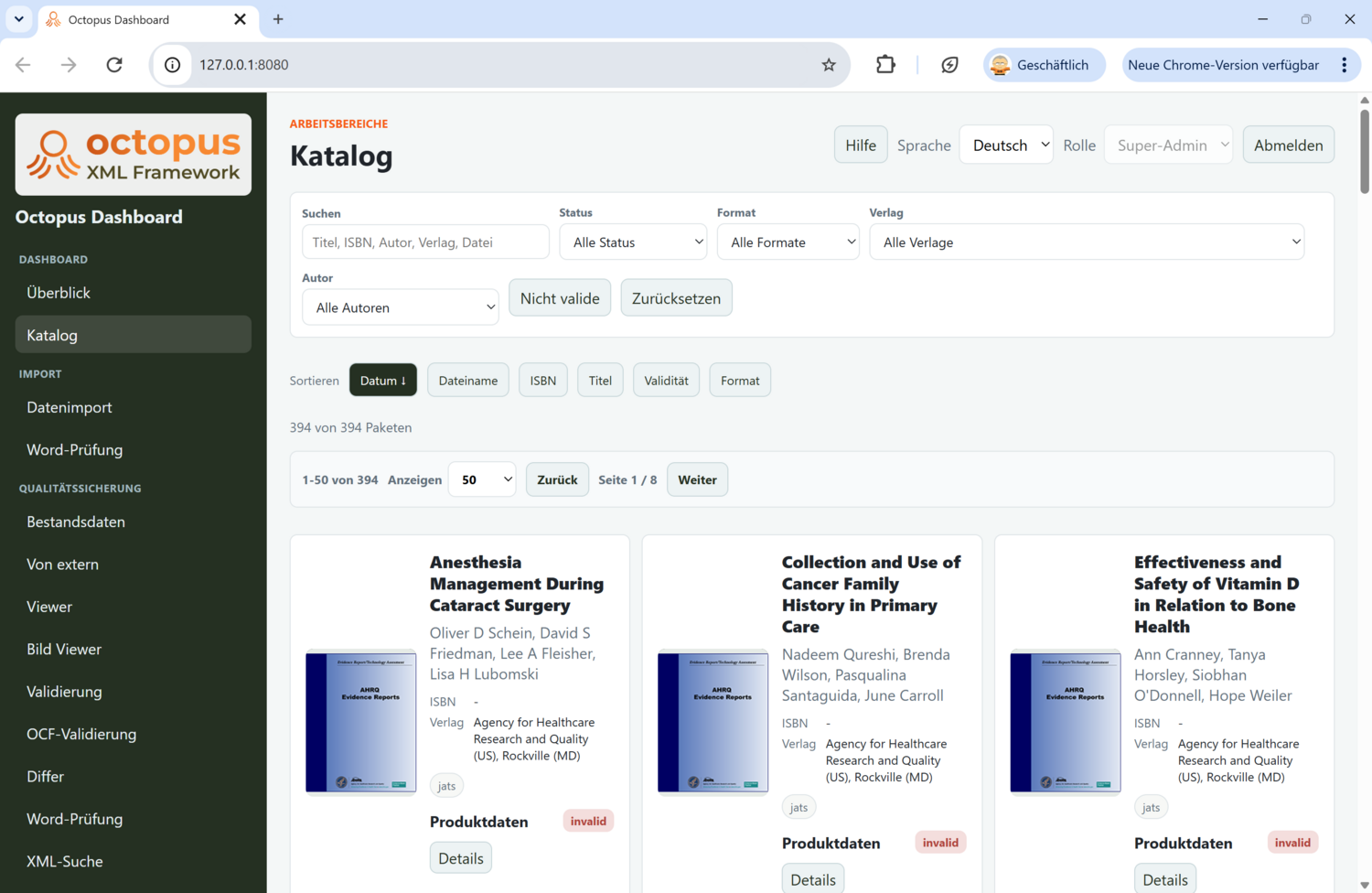Click the Collection and Use of Cancer cover thumbnail
This screenshot has height=893, width=1372.
click(713, 722)
